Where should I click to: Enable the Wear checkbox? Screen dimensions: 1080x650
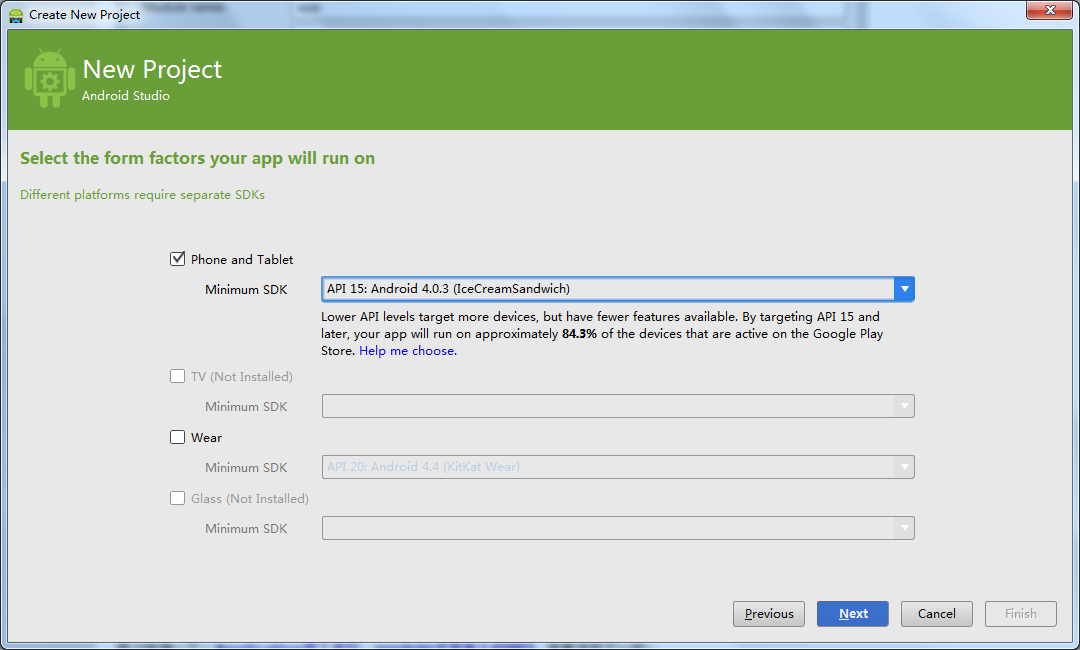click(x=178, y=437)
